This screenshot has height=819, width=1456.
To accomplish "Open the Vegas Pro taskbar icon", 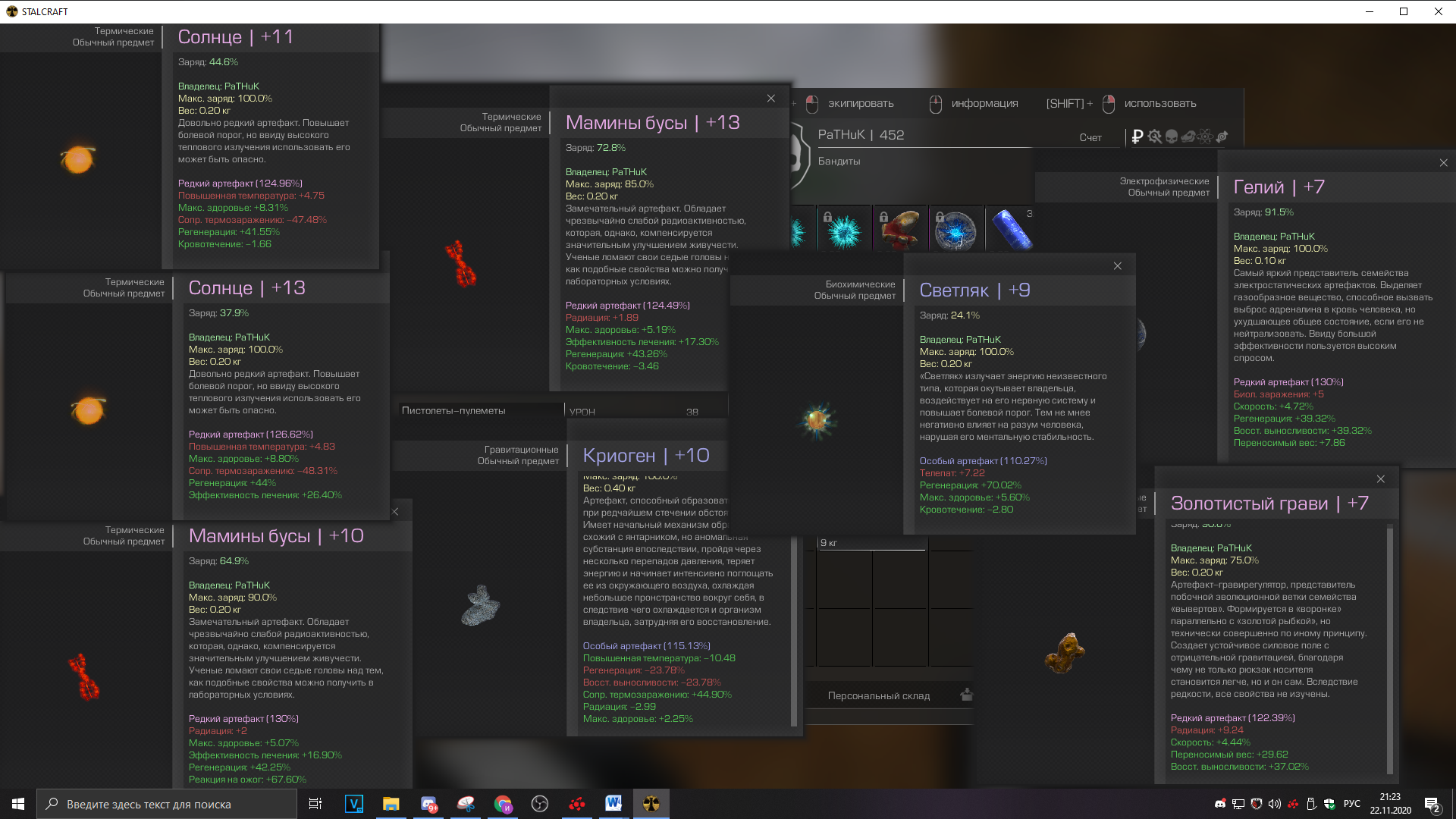I will (354, 804).
